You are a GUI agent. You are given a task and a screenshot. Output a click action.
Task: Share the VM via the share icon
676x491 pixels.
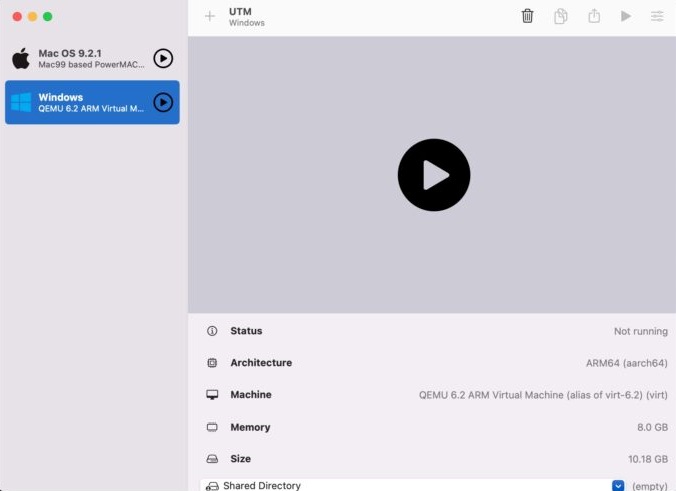tap(594, 16)
